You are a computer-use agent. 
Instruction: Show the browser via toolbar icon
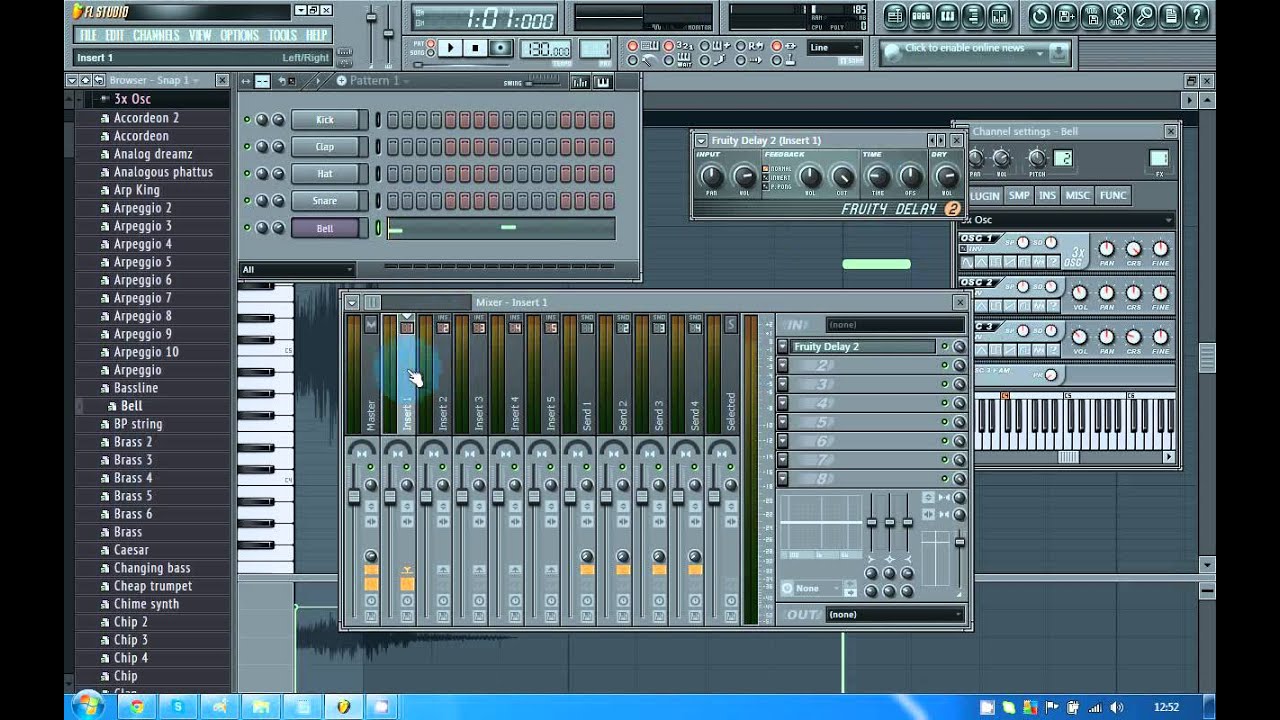pyautogui.click(x=973, y=16)
